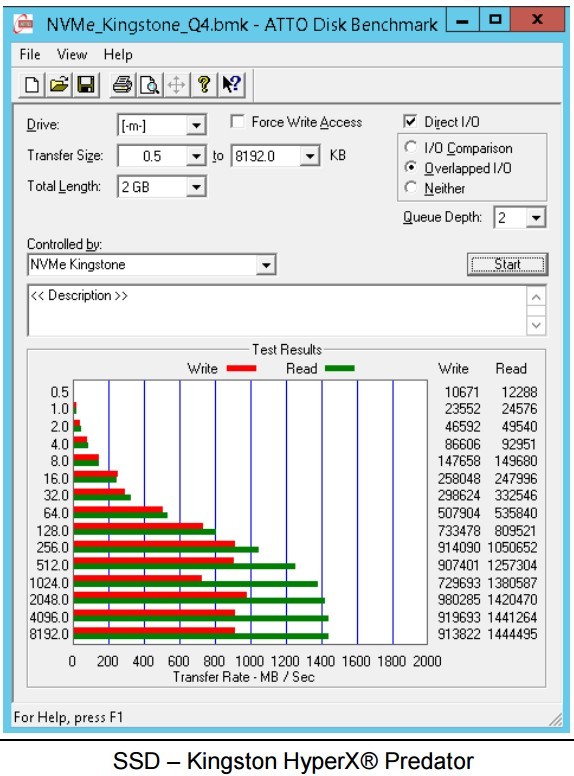Choose the Neither radio option

(x=410, y=188)
